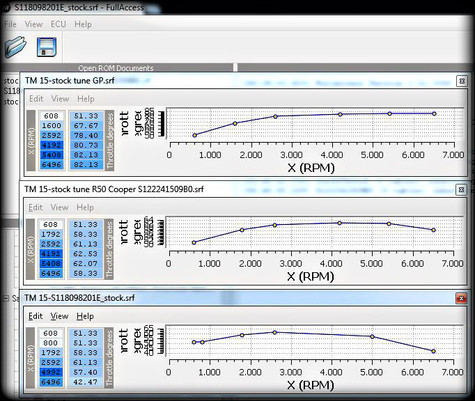Click the 2592 RPM graph point in R50 Cooper chart
The image size is (475, 401).
tap(275, 225)
